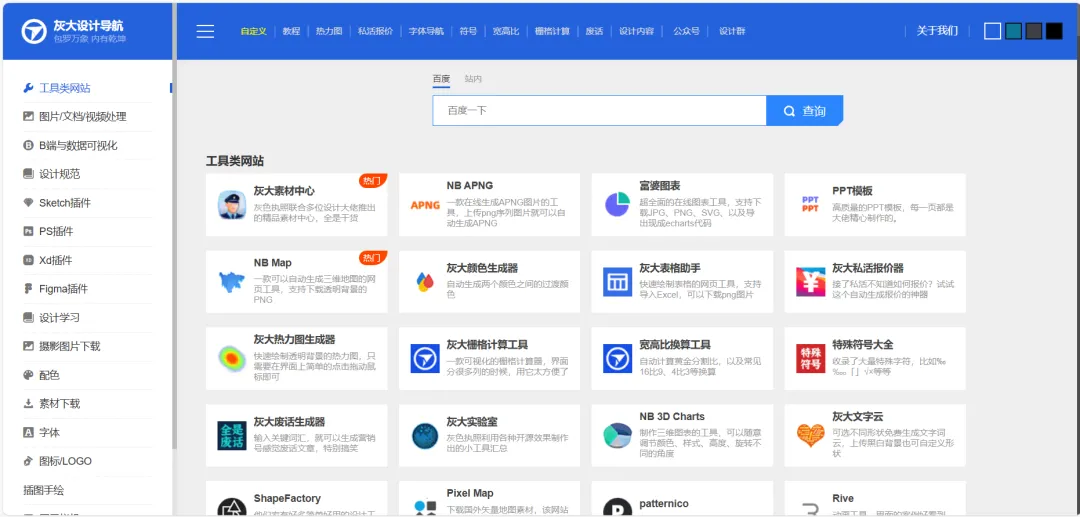Screen dimensions: 1080x517
Task: Click the B icon beside B端与数据可视化
Action: (x=28, y=145)
